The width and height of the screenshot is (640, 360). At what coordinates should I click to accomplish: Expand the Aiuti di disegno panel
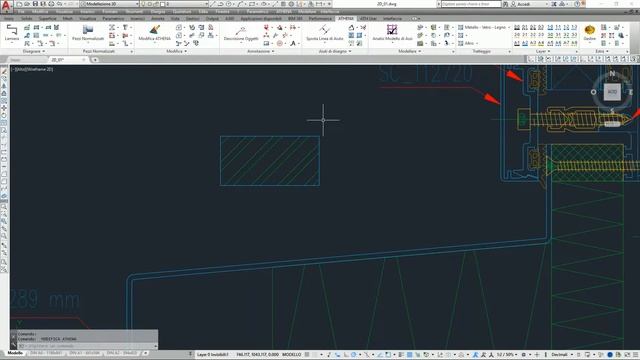[x=335, y=51]
